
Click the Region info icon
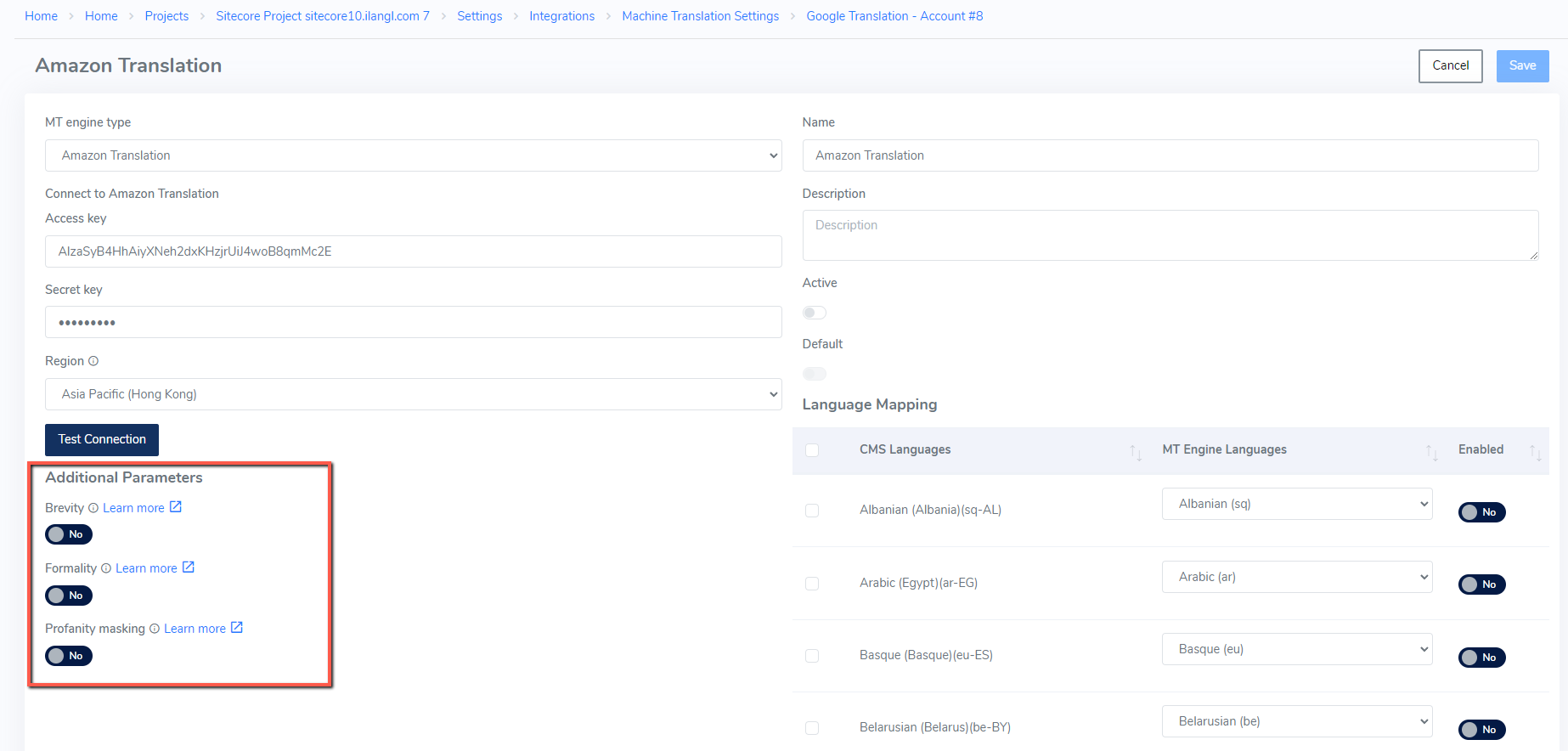93,361
